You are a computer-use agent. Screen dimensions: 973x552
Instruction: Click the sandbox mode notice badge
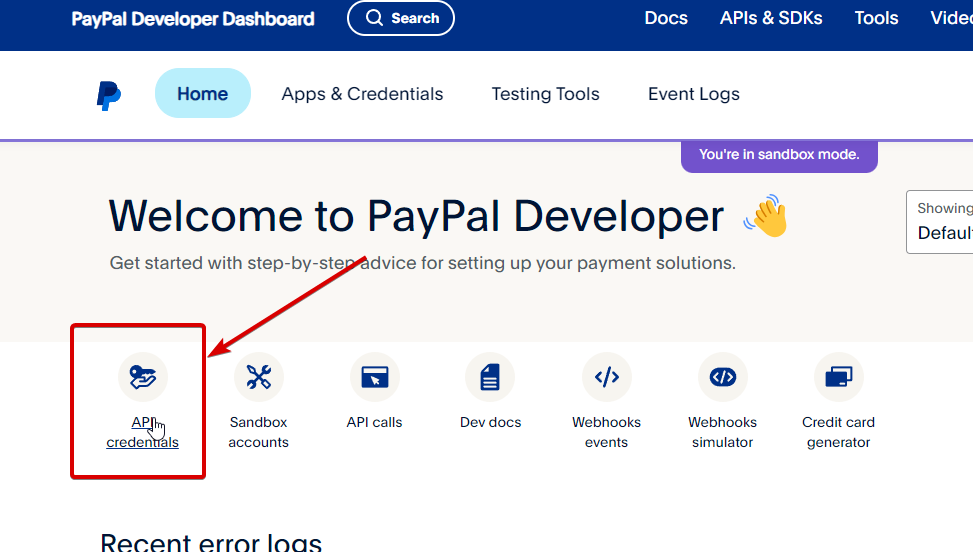tap(778, 155)
